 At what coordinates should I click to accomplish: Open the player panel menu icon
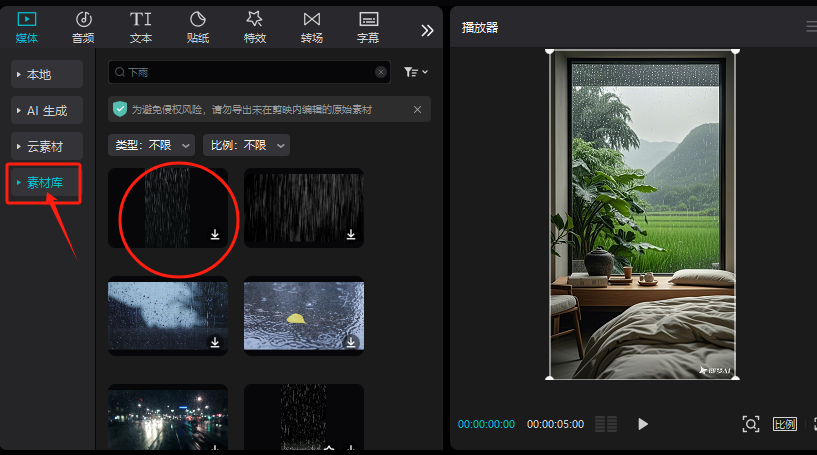point(811,27)
